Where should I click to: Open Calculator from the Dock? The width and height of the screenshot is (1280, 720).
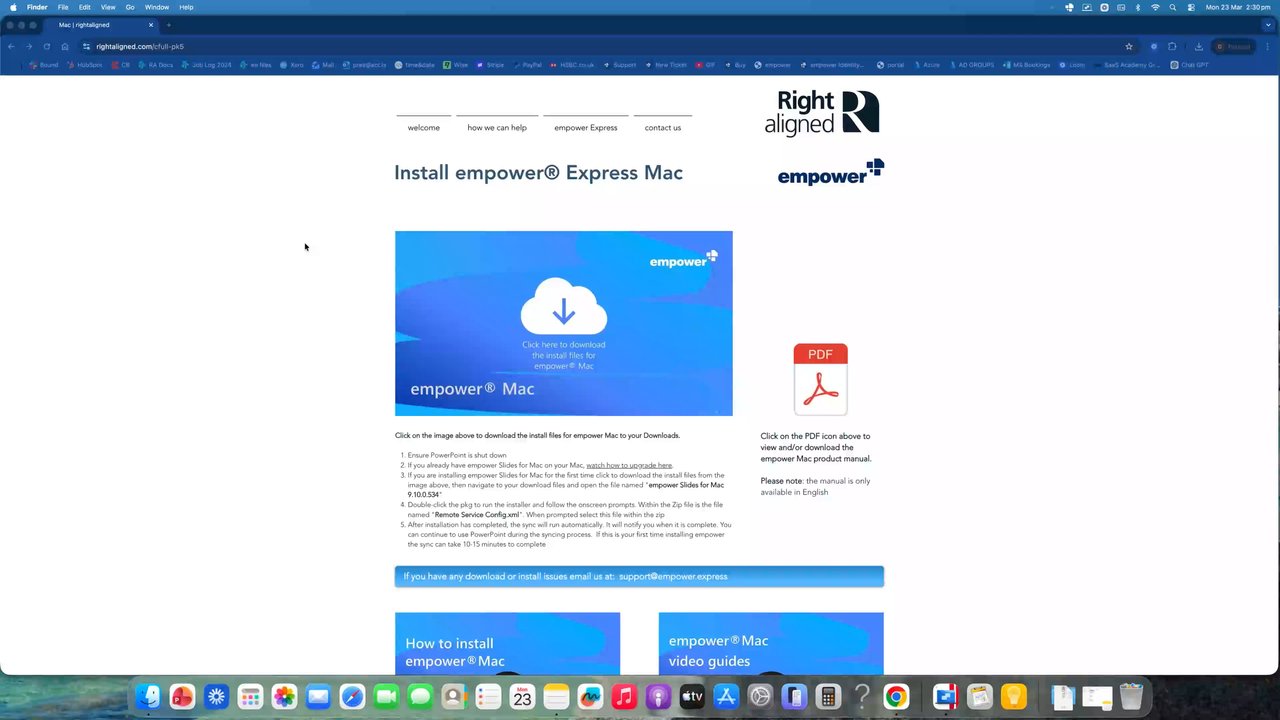click(x=828, y=696)
